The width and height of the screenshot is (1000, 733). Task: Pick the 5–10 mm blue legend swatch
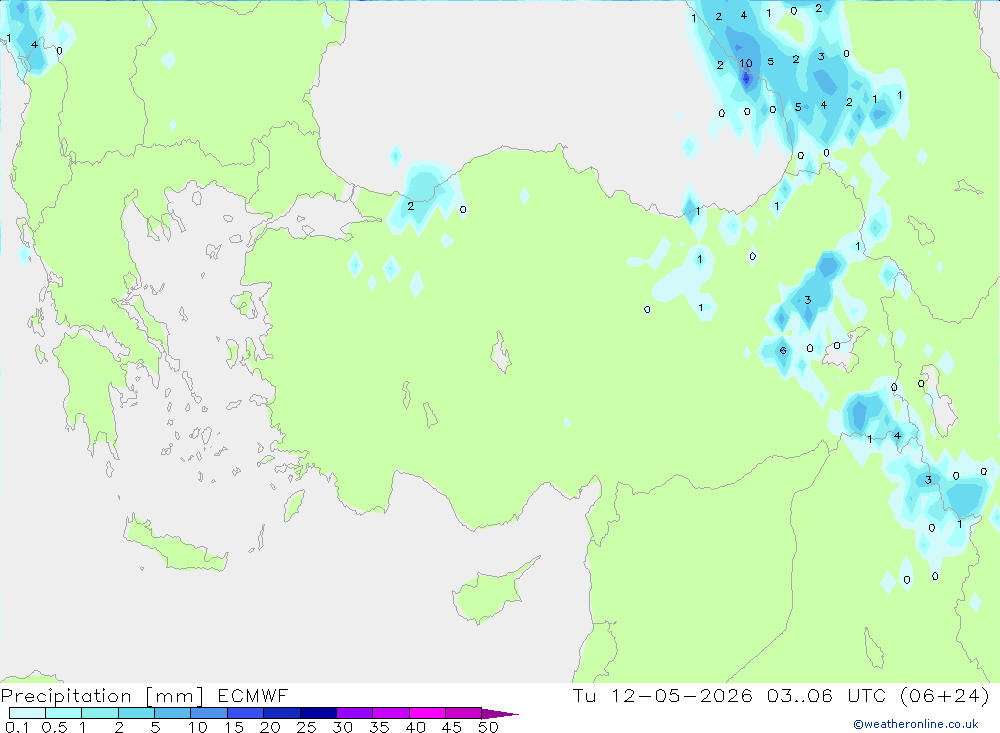(172, 713)
